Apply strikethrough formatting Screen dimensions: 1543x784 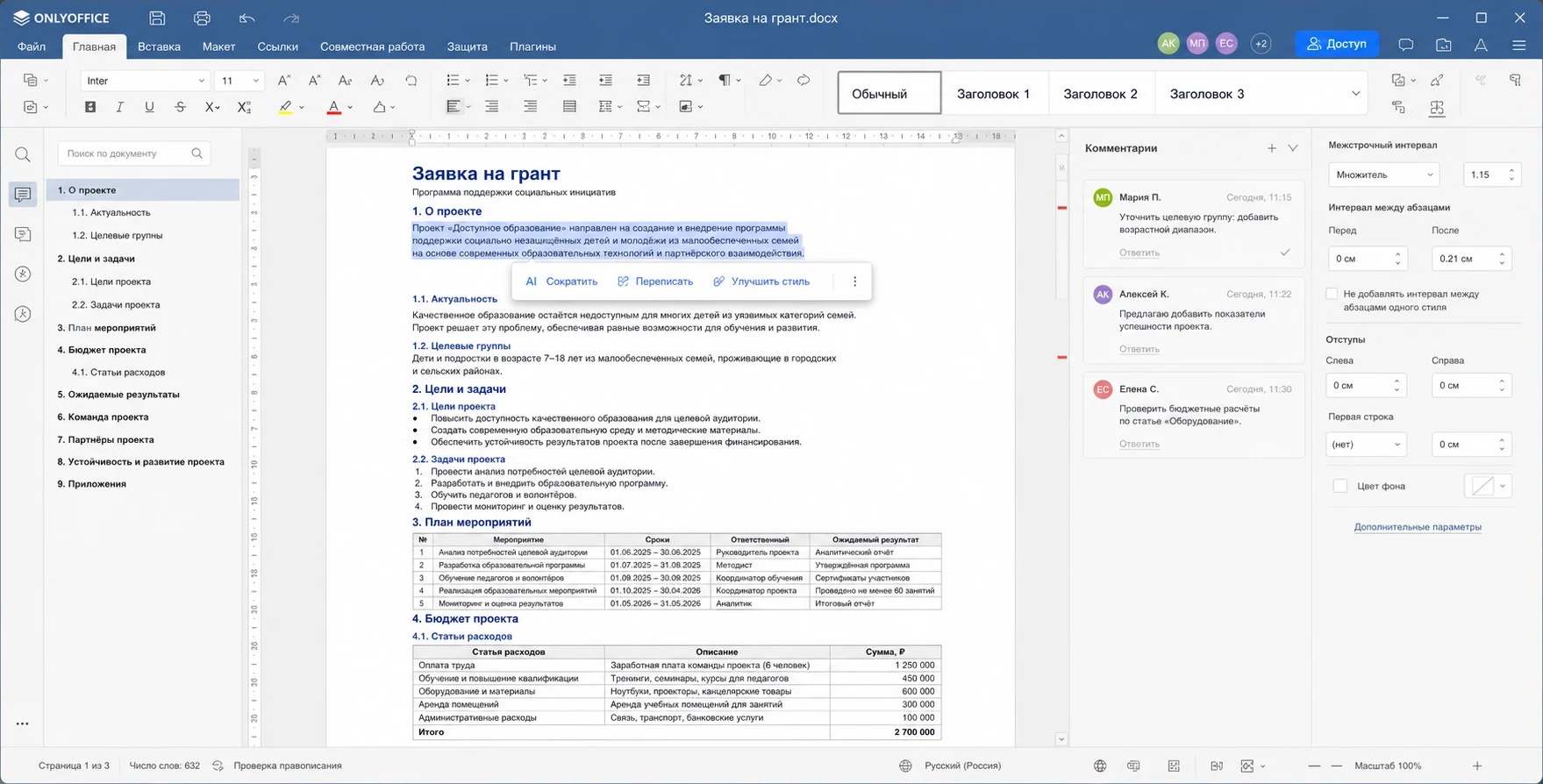[180, 107]
